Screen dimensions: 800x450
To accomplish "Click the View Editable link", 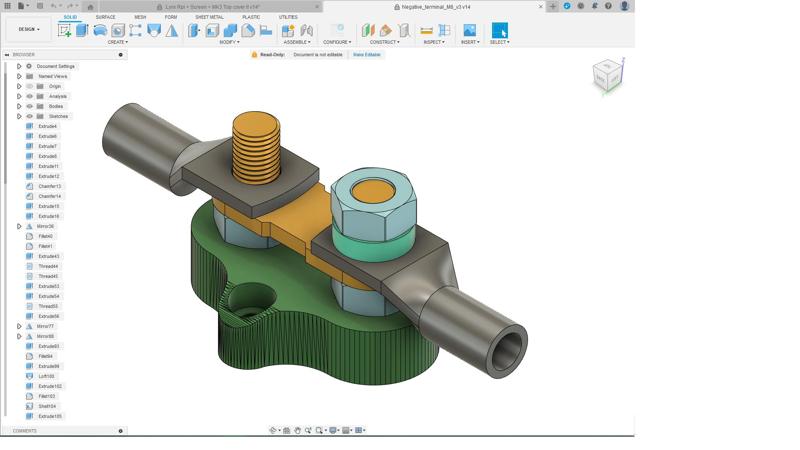I will 366,55.
